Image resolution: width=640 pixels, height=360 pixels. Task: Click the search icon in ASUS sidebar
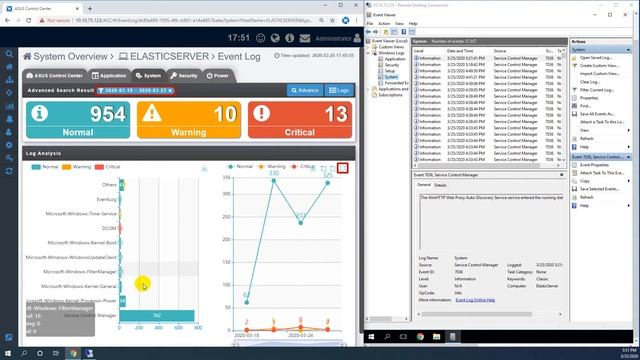coord(9,54)
